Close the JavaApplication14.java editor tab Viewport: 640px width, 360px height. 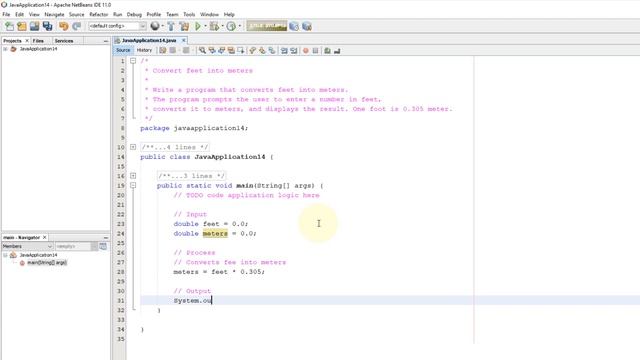184,40
